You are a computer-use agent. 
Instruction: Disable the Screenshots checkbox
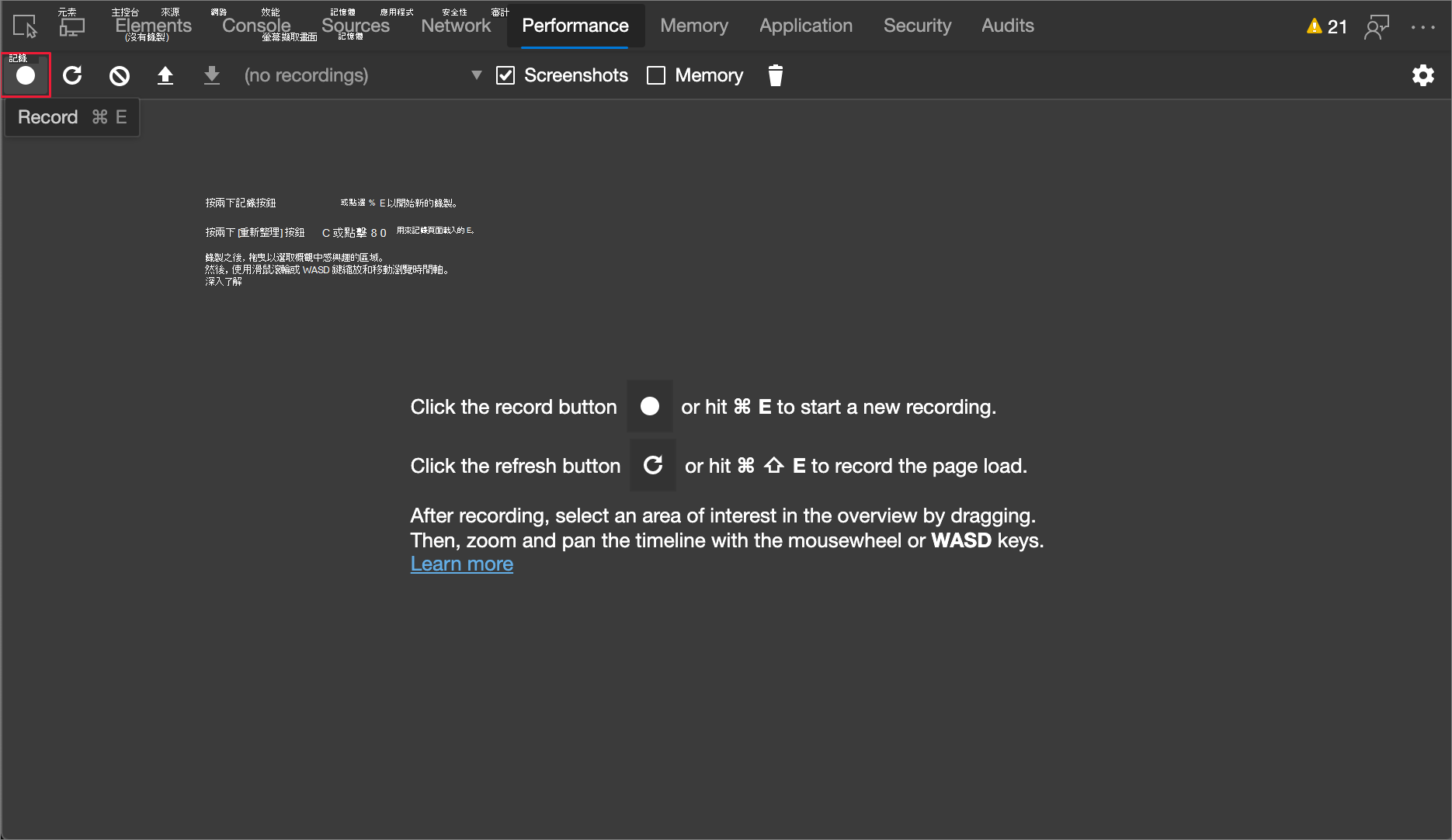coord(505,75)
